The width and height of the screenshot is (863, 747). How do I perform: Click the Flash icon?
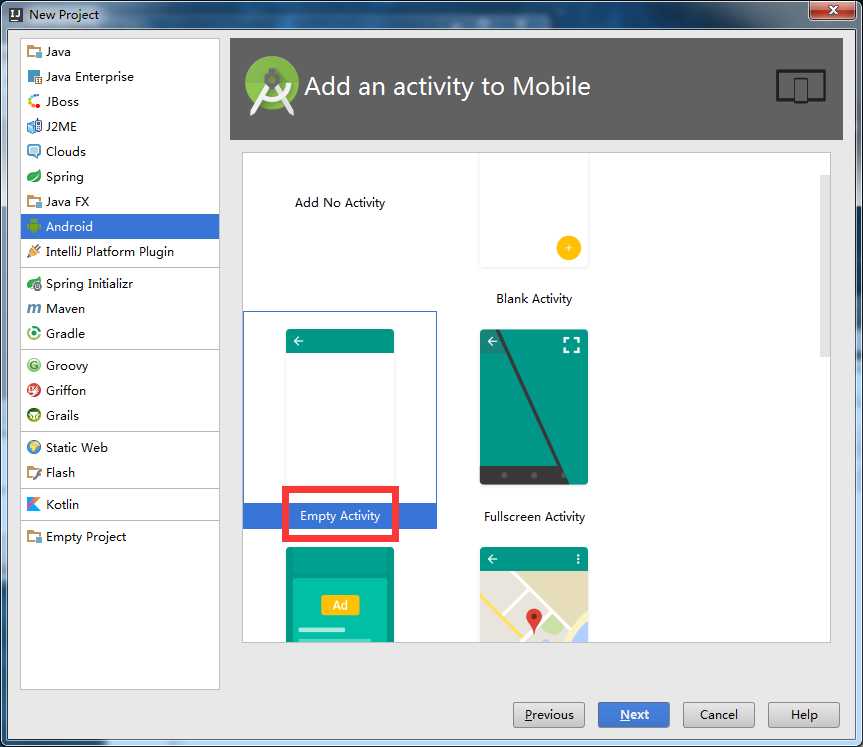point(34,473)
